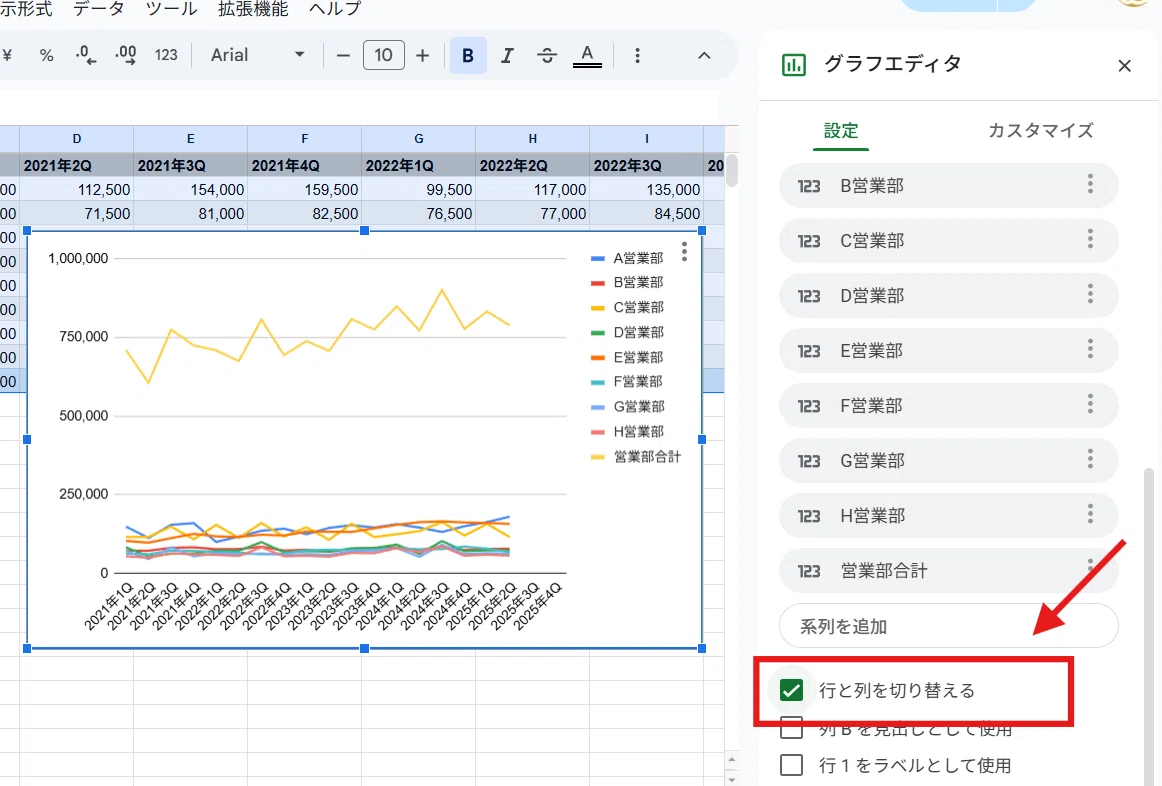Open the ツール menu
The image size is (1162, 786).
[x=171, y=9]
